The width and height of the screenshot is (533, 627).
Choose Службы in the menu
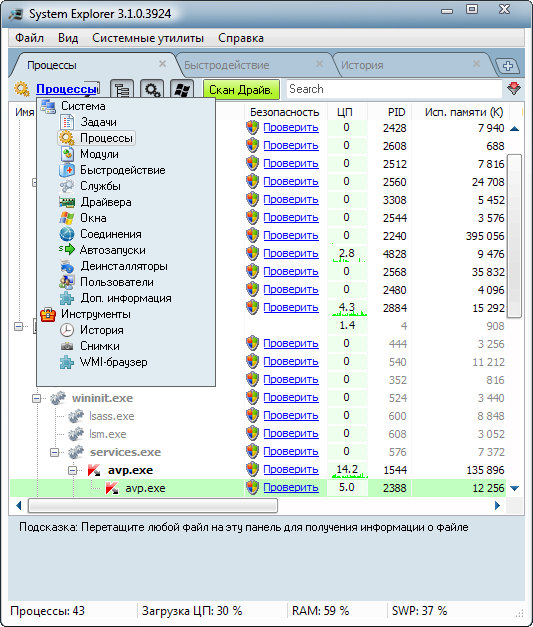(100, 186)
